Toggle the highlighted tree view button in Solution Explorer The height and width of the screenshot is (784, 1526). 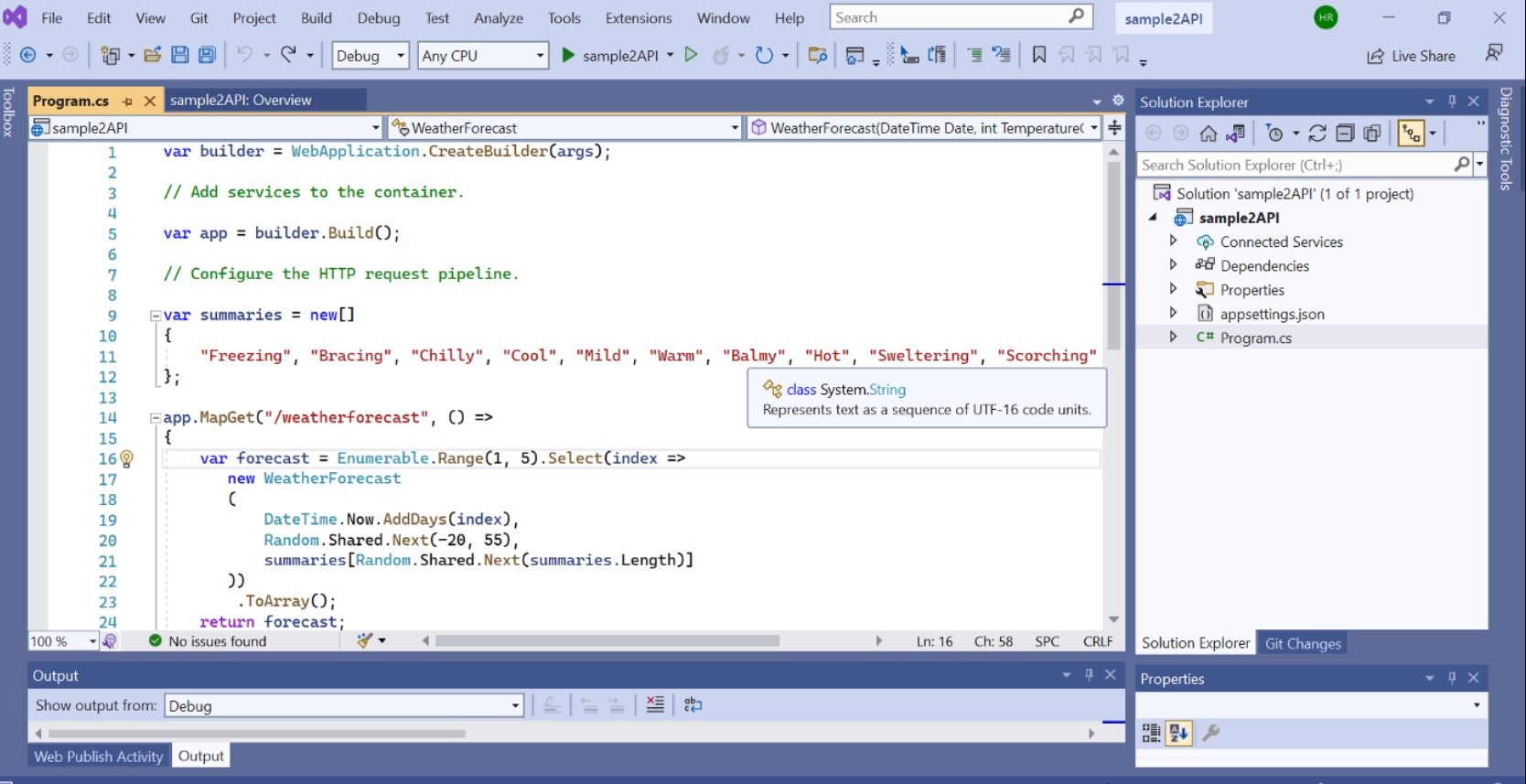[x=1412, y=134]
